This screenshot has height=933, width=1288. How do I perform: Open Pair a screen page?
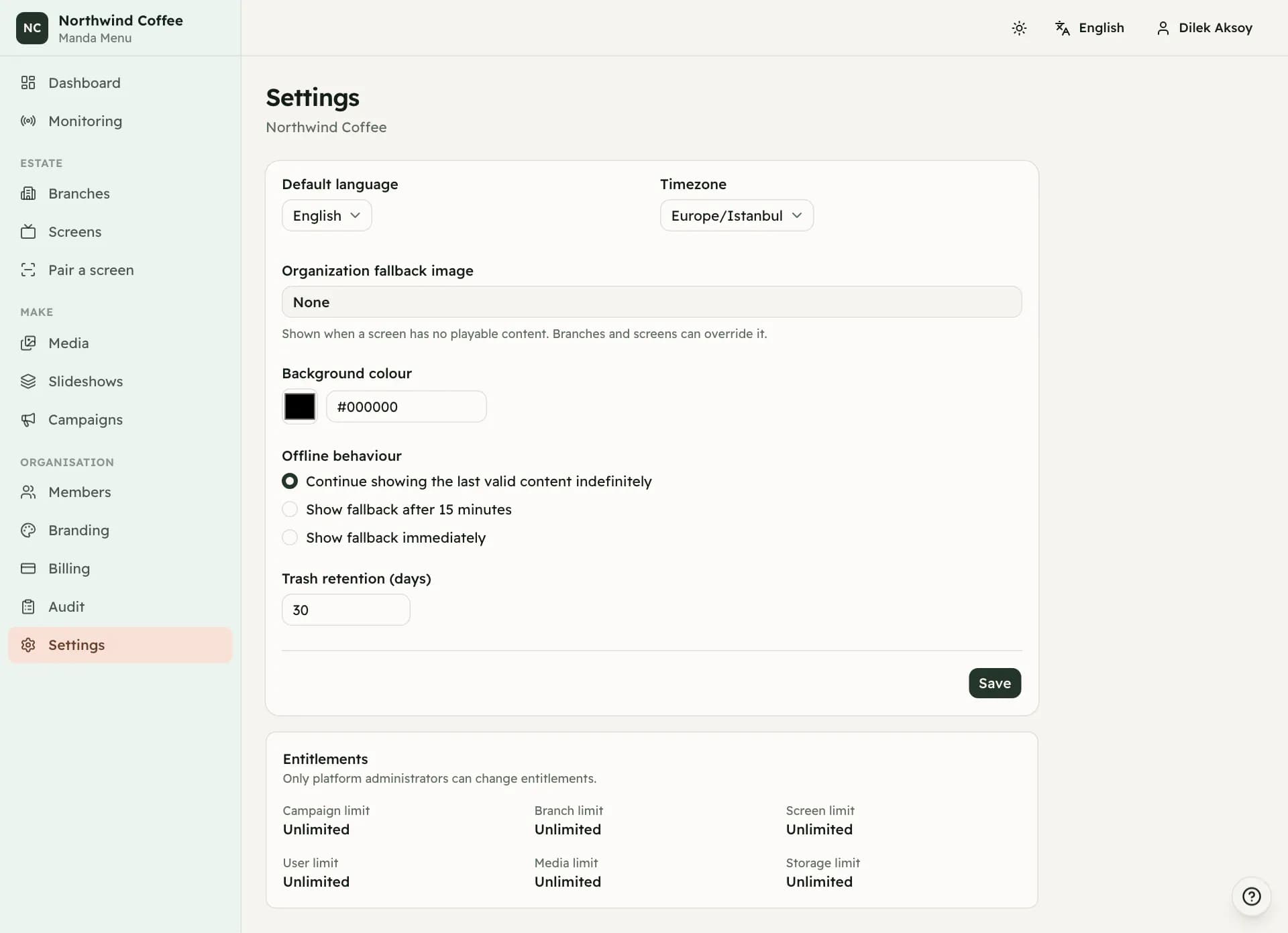pos(120,270)
